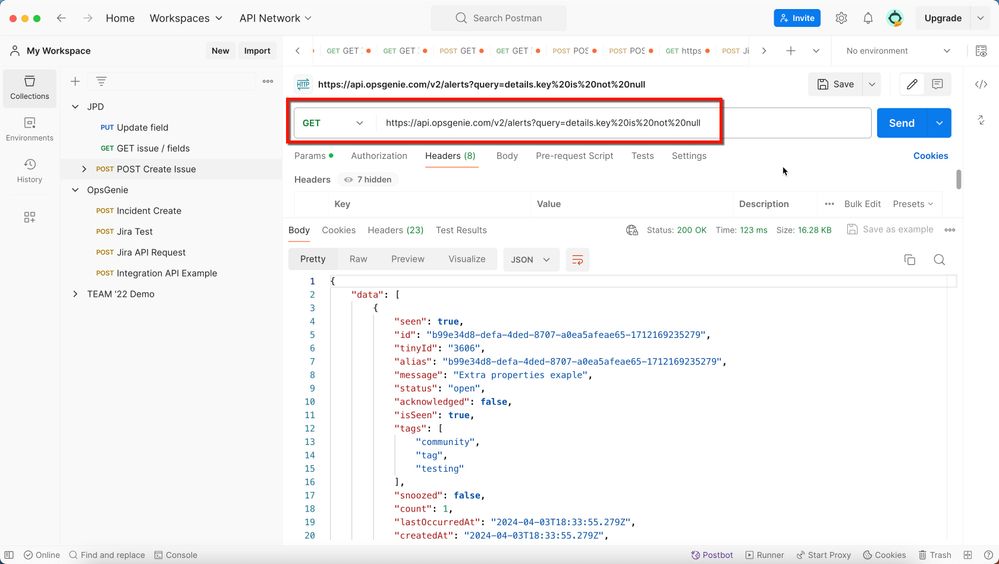Click Bulk Edit in headers
This screenshot has height=564, width=999.
click(x=862, y=204)
